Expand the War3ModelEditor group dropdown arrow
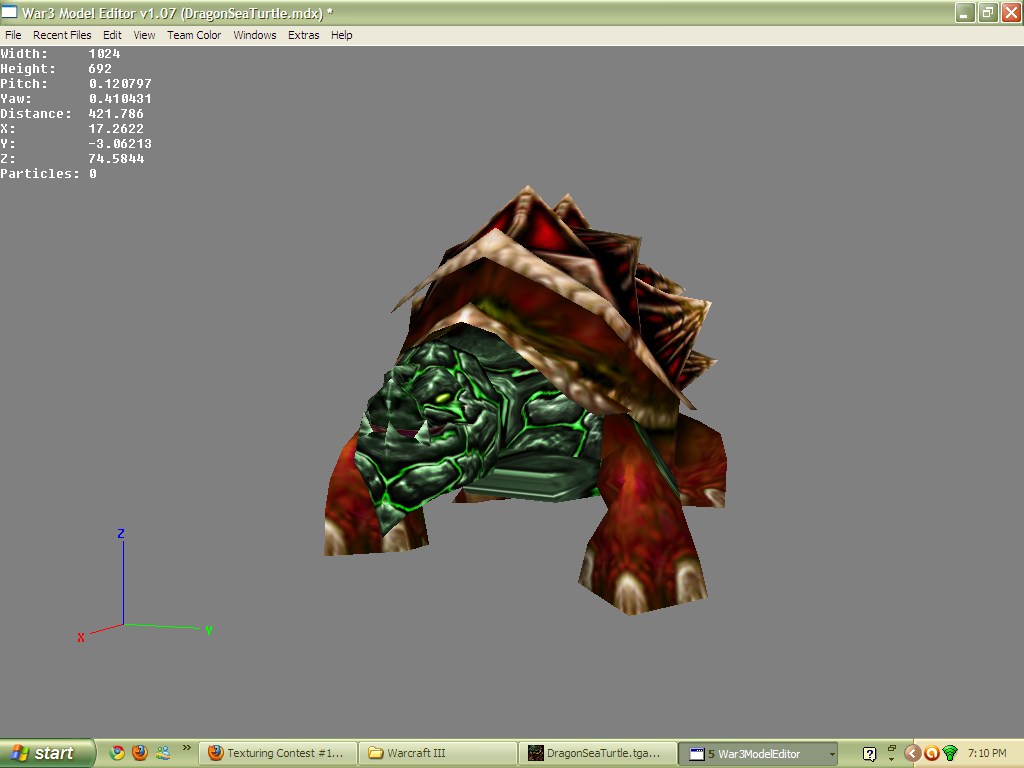Screen dimensions: 1024x768 click(x=832, y=754)
